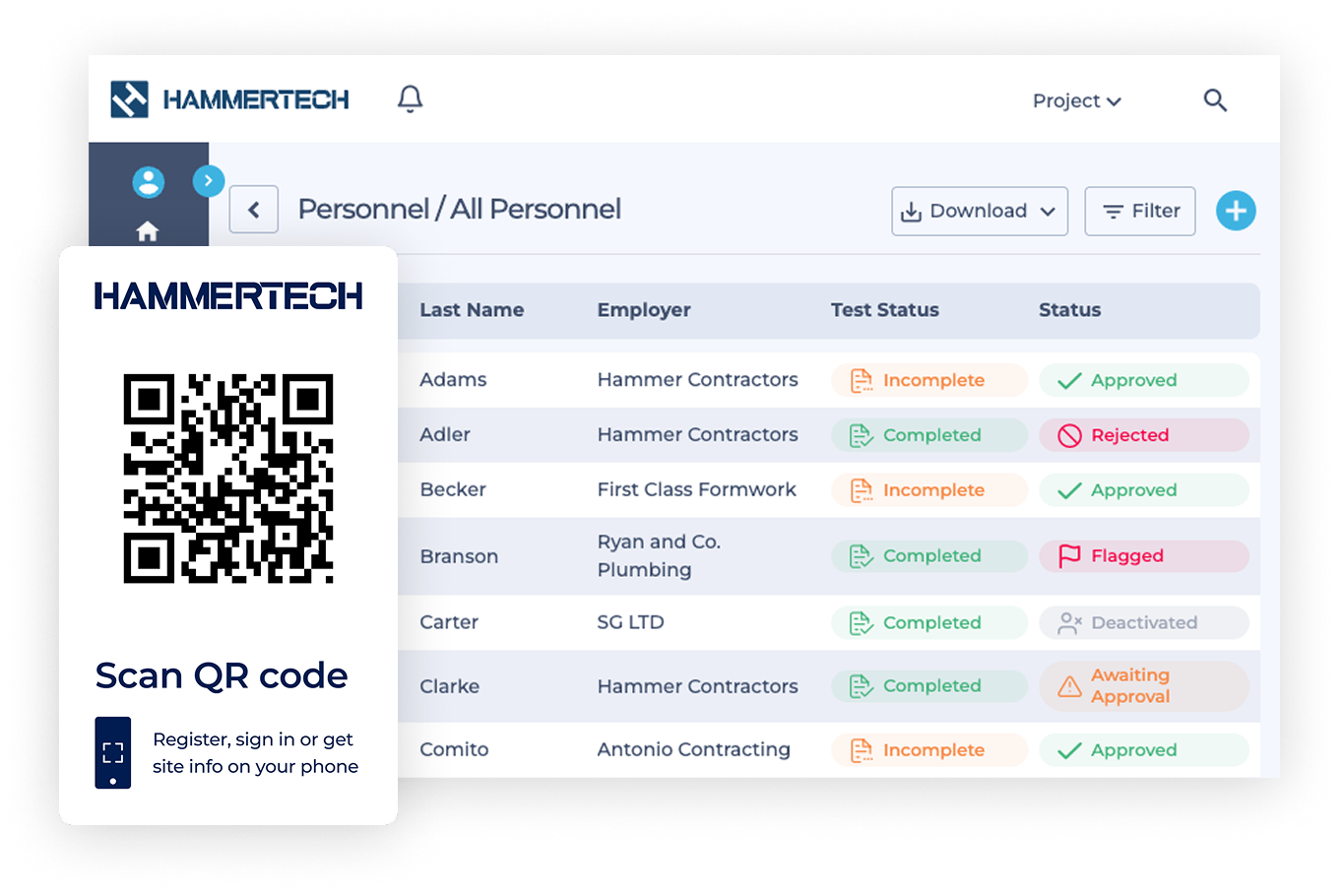Open the Filter panel
1343x896 pixels.
click(x=1139, y=211)
